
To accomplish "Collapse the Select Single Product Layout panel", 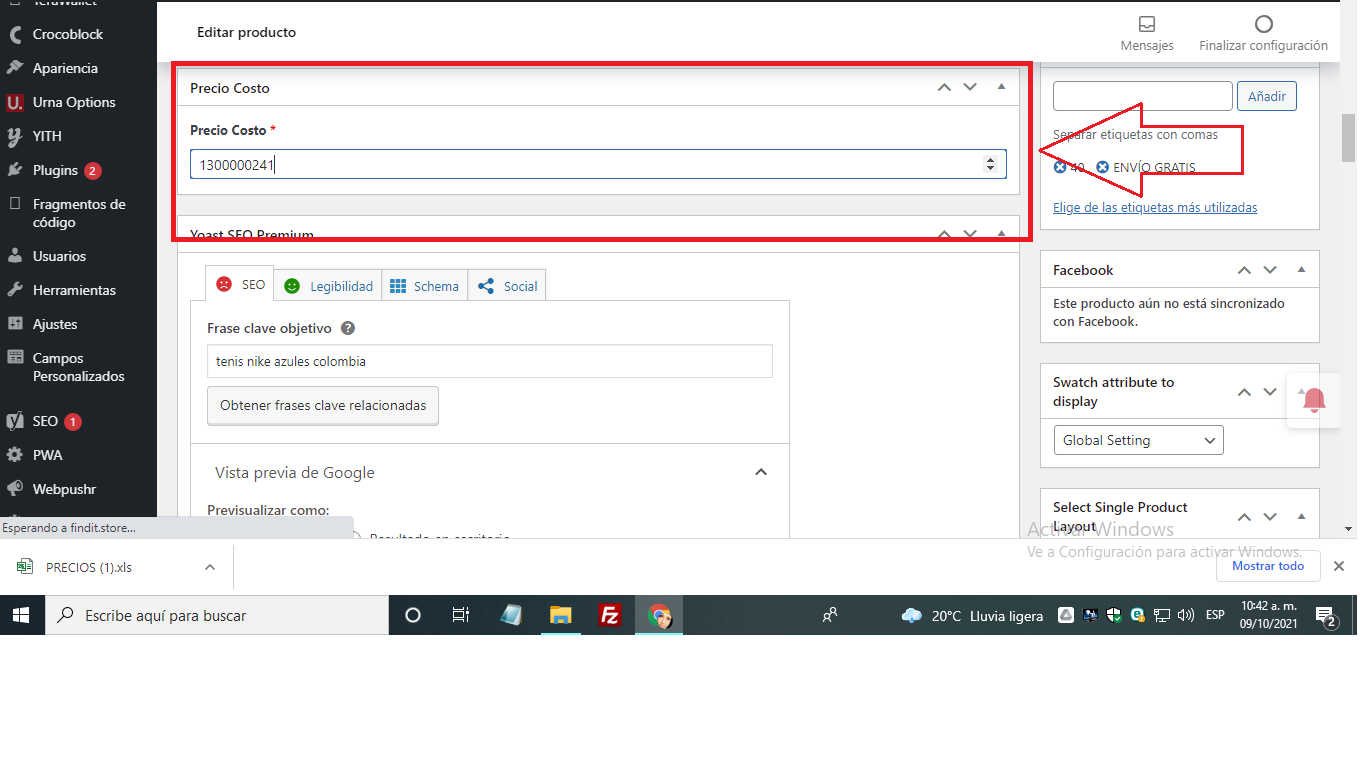I will coord(1301,516).
